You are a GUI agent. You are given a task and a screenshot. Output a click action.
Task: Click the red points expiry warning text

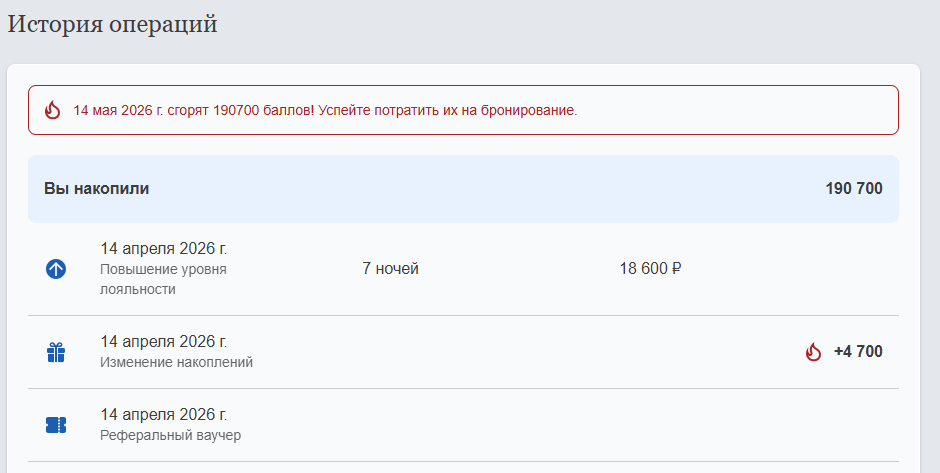click(325, 110)
